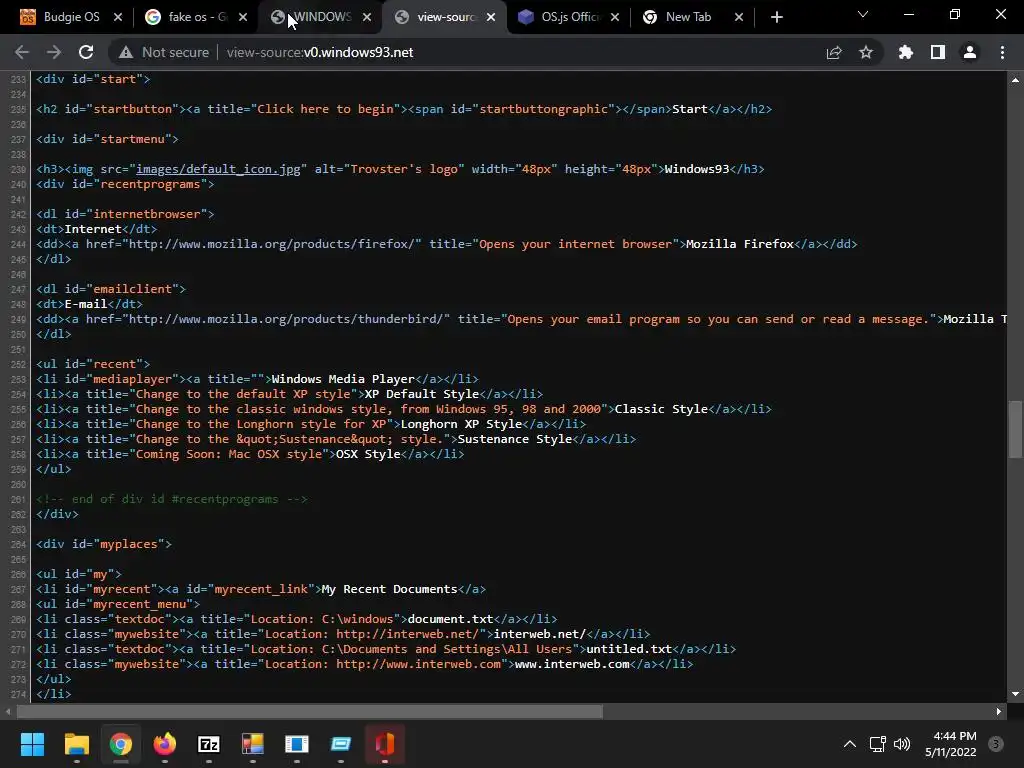Open the profile account icon
Image resolution: width=1024 pixels, height=768 pixels.
(x=970, y=52)
